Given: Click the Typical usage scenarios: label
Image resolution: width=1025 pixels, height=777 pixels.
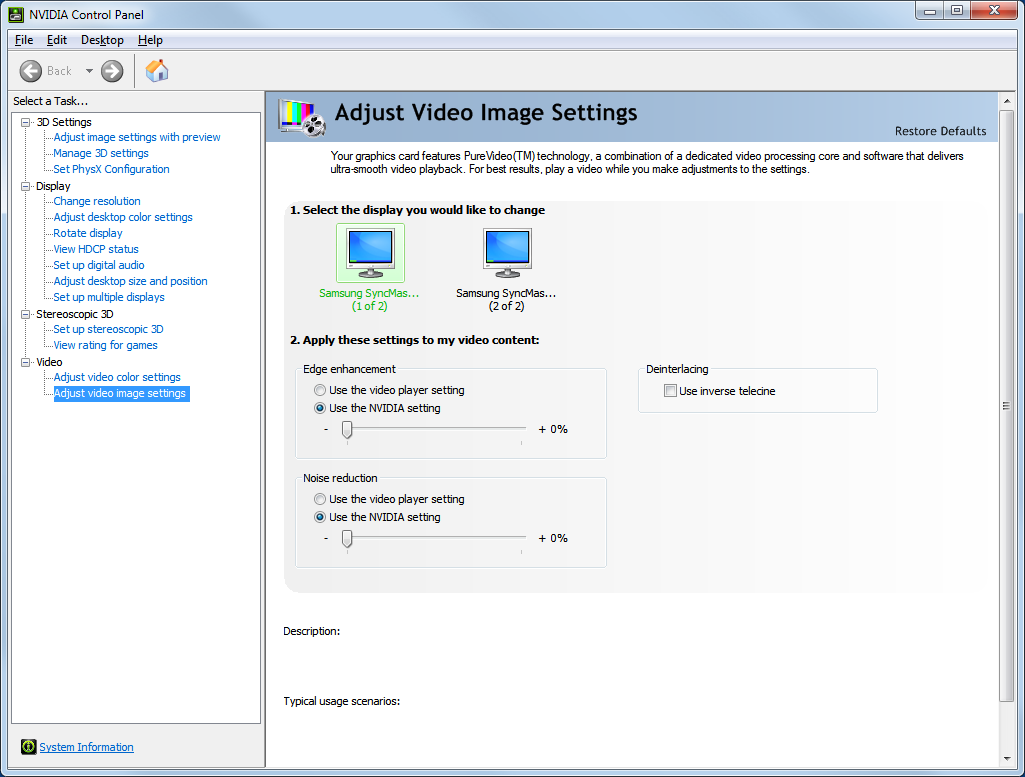Looking at the screenshot, I should click(x=341, y=701).
